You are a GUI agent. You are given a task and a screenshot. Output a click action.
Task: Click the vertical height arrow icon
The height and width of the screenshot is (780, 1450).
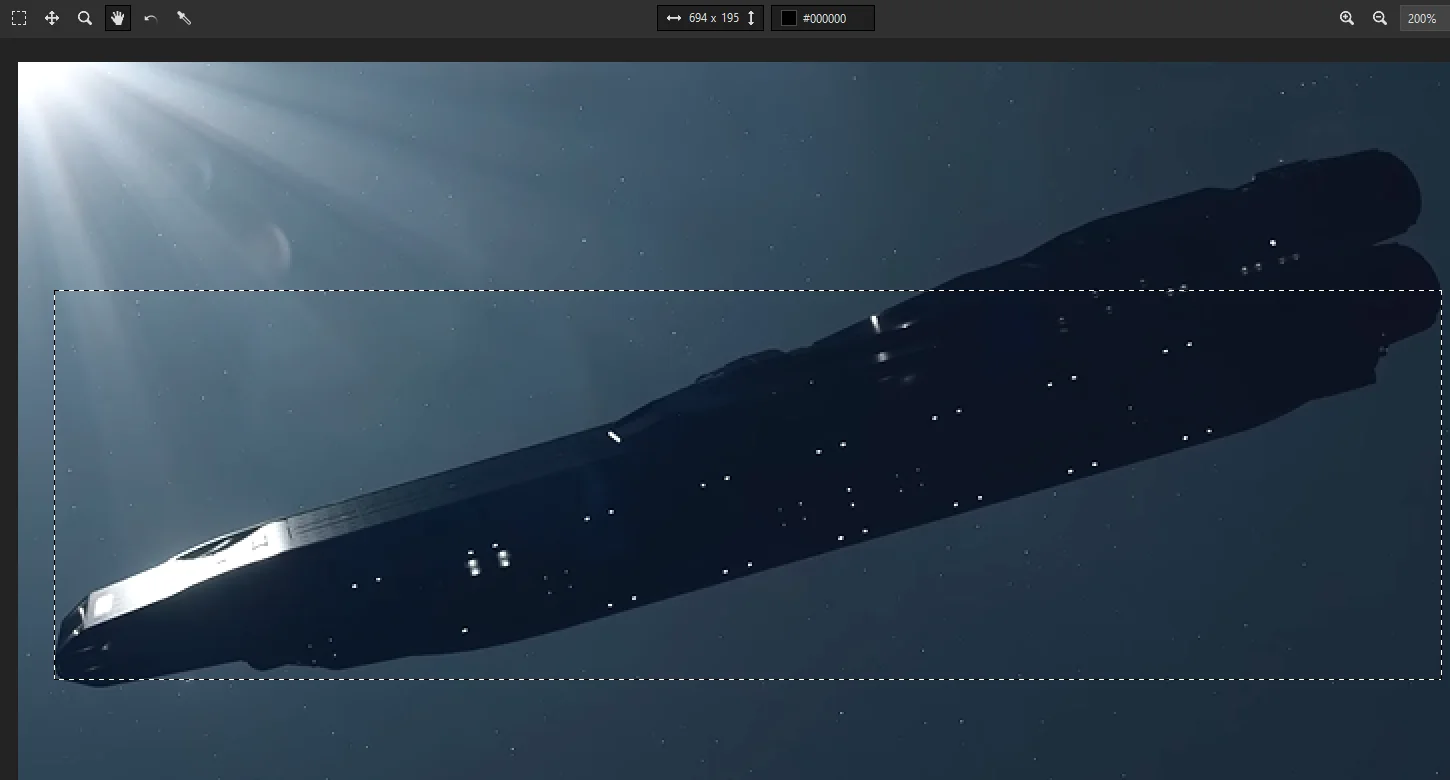pos(751,18)
